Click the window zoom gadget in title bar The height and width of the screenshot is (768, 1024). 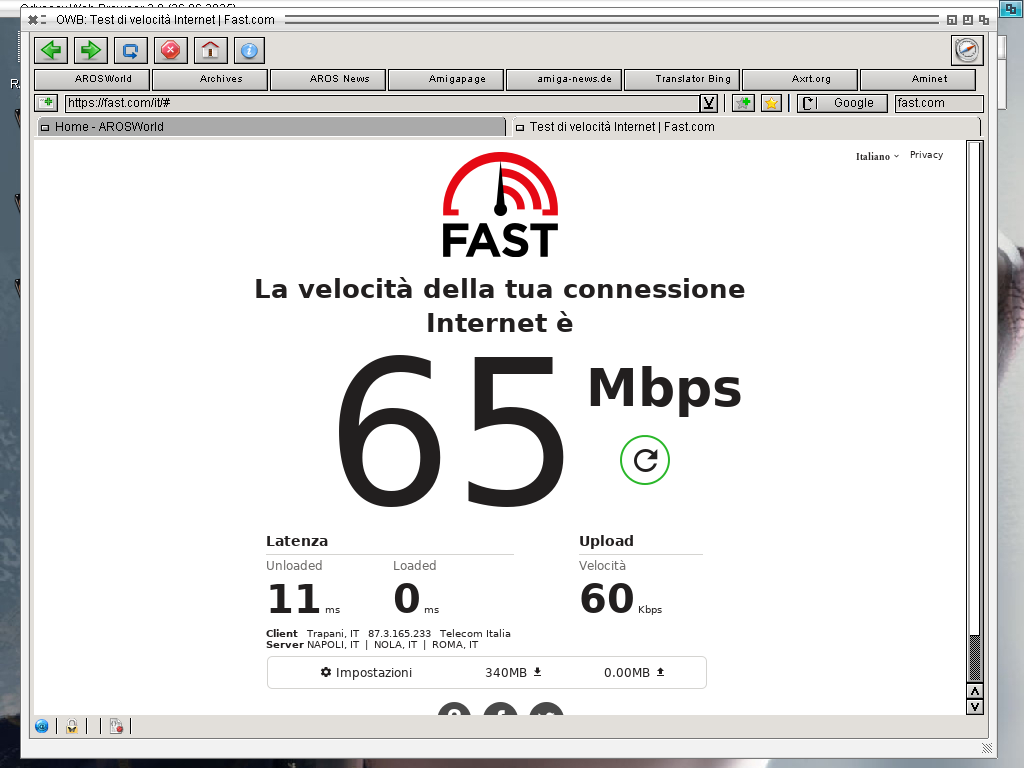(x=968, y=20)
